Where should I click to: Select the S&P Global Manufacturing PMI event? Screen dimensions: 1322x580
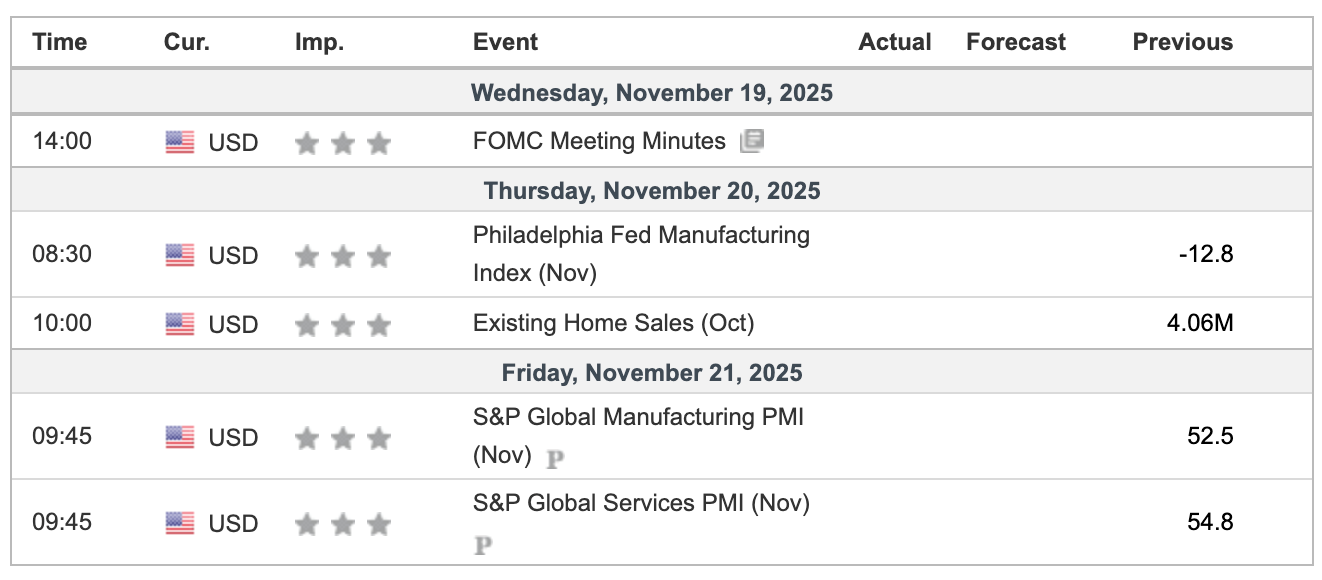click(638, 417)
